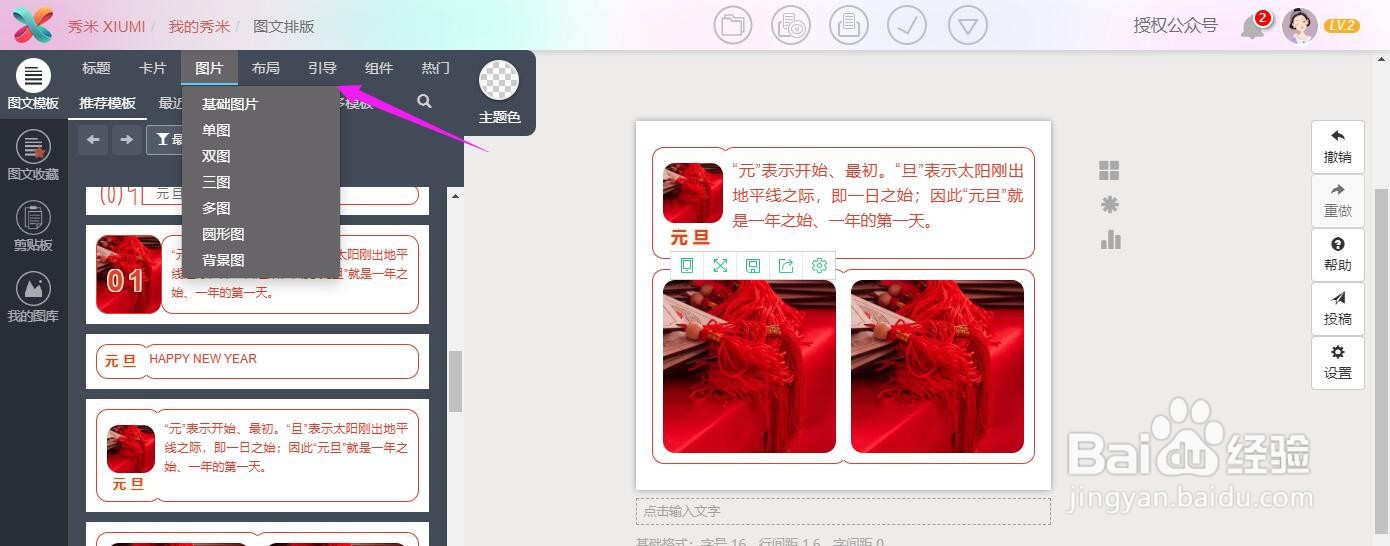Screen dimensions: 1390x546
Task: Click the LV.2 level badge
Action: [1341, 26]
